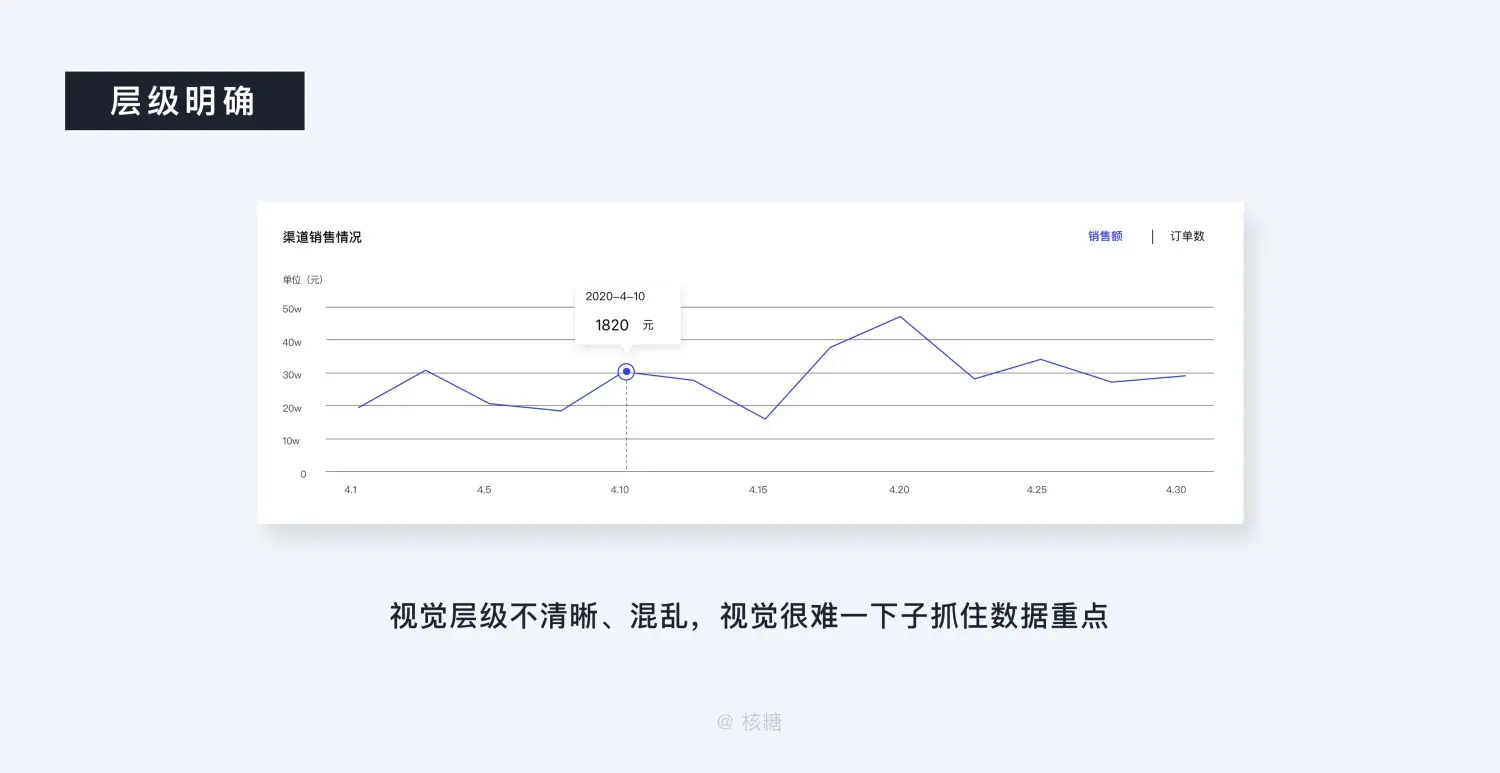
Task: Click the 4.25 x-axis label
Action: [x=1036, y=490]
